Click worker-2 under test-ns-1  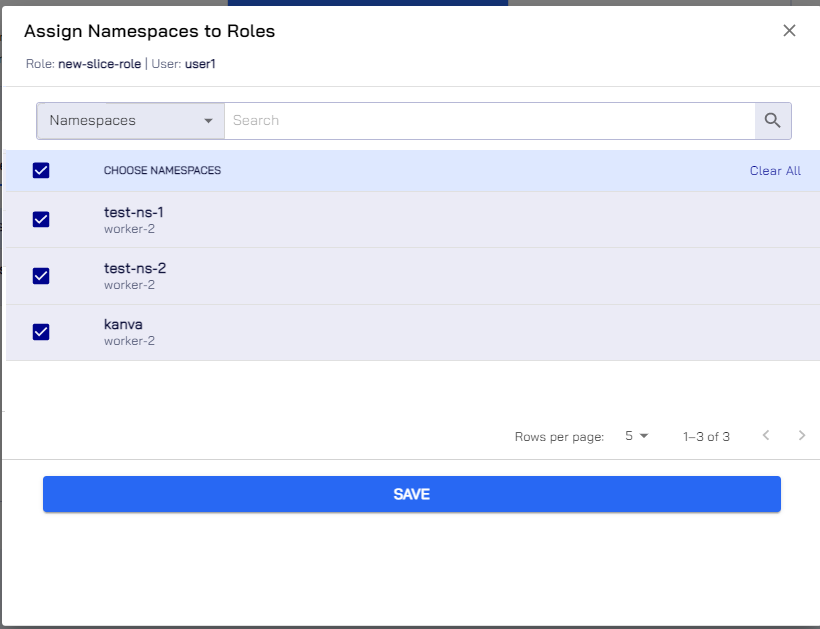click(x=129, y=229)
